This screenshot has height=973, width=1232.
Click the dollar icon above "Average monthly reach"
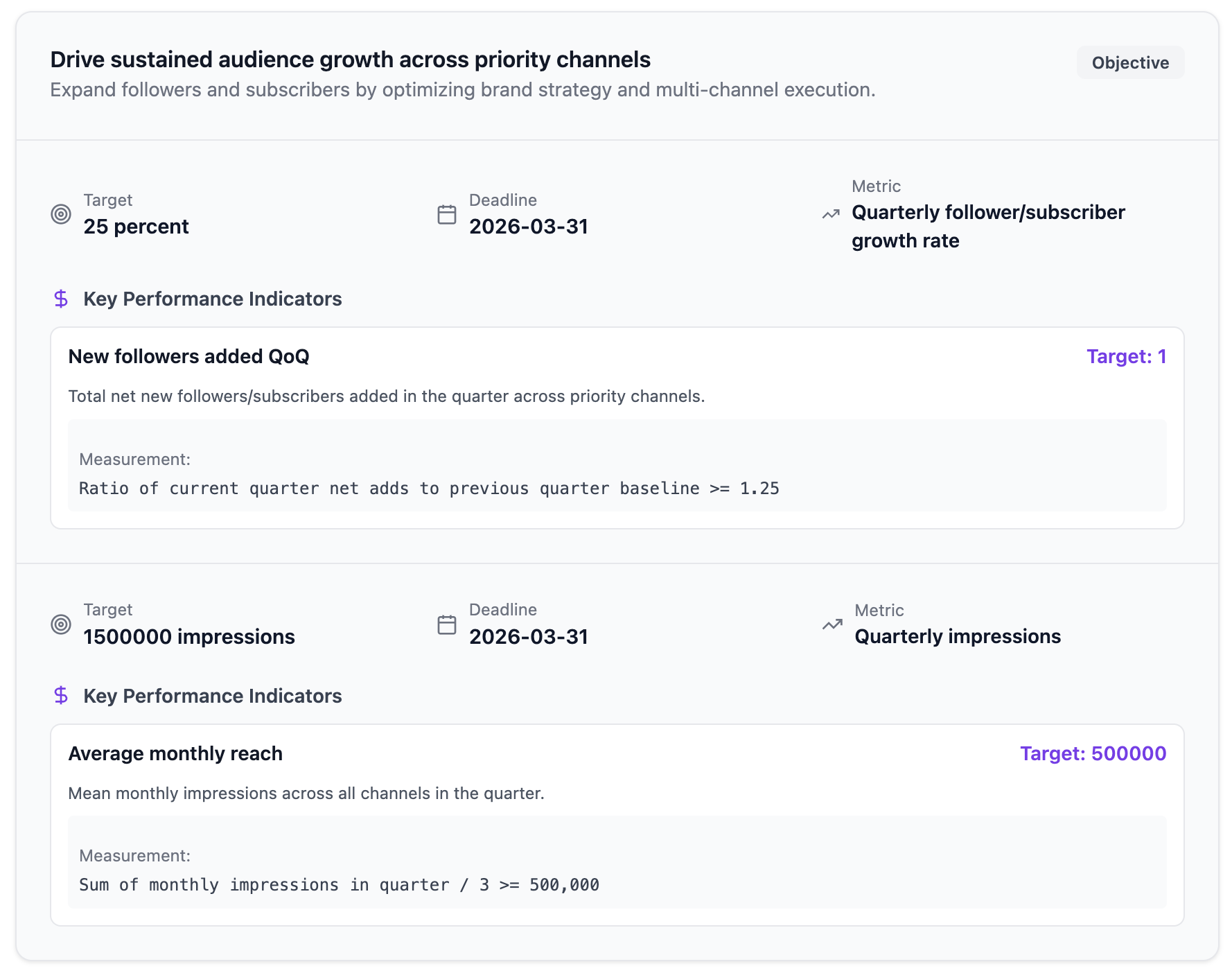(61, 695)
